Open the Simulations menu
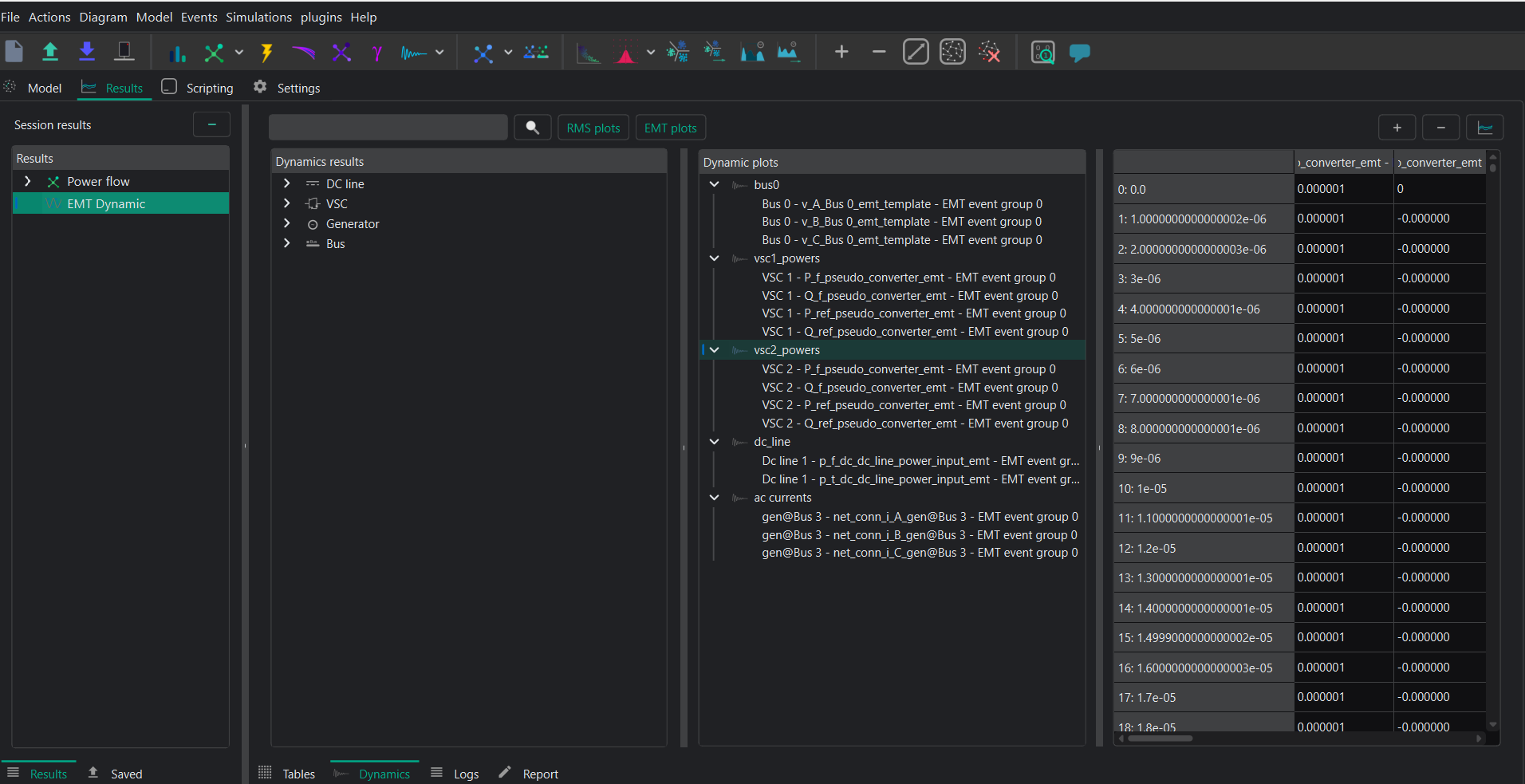Viewport: 1525px width, 784px height. [258, 17]
